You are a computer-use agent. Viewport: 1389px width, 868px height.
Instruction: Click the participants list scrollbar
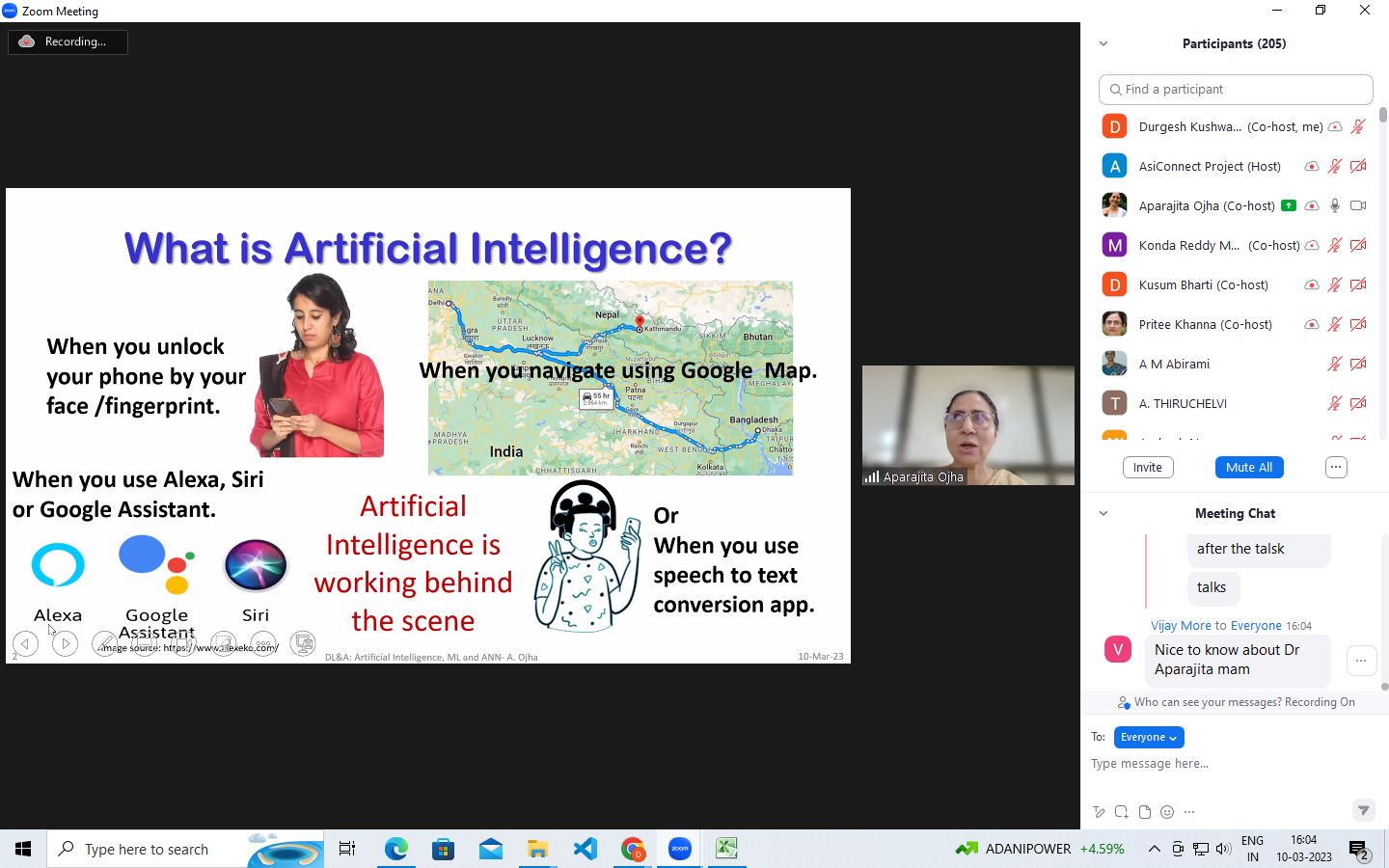(1383, 114)
